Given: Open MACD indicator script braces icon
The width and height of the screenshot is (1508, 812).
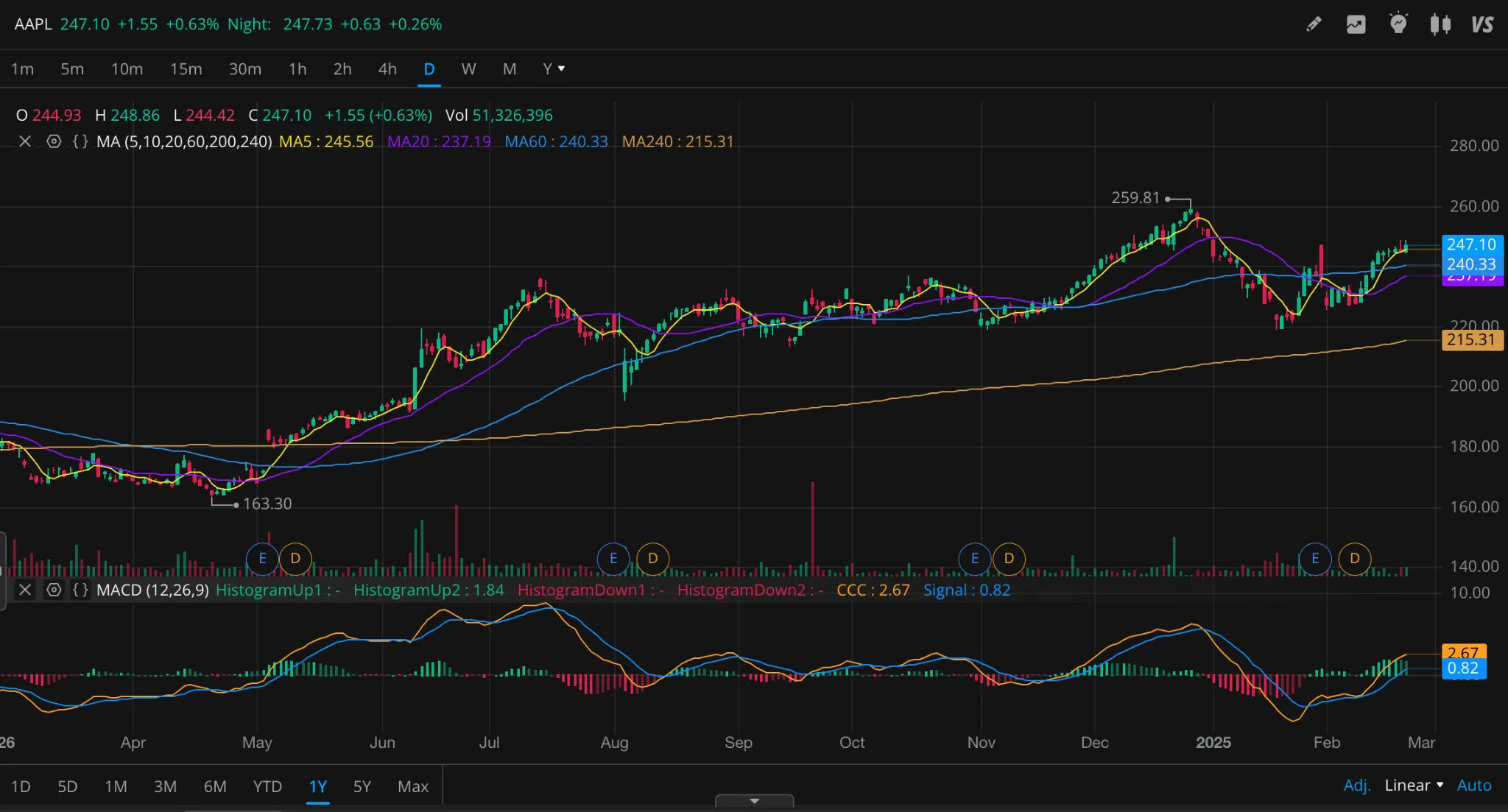Looking at the screenshot, I should tap(80, 590).
